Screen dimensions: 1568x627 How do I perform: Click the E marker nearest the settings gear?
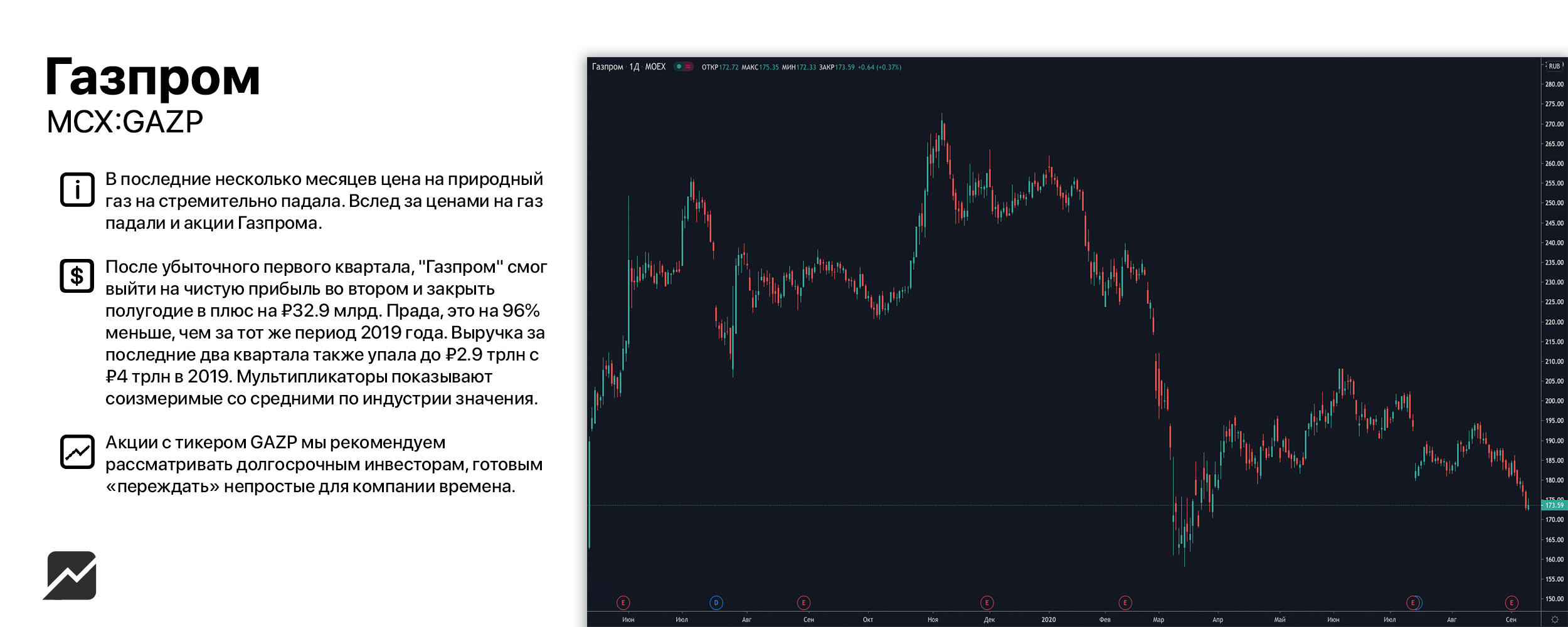pyautogui.click(x=1512, y=603)
